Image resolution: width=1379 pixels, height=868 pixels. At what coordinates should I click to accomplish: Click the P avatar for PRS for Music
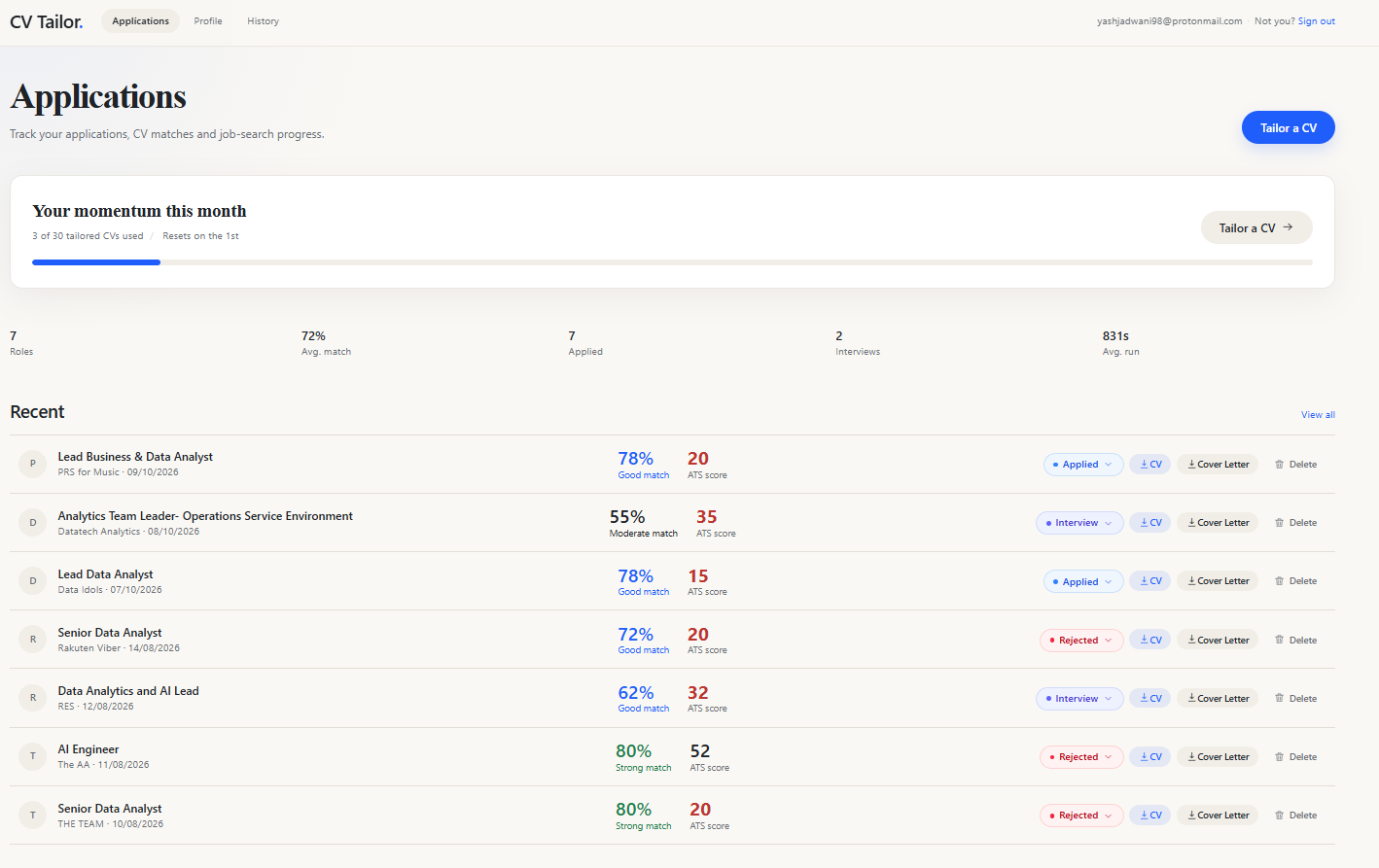coord(33,464)
